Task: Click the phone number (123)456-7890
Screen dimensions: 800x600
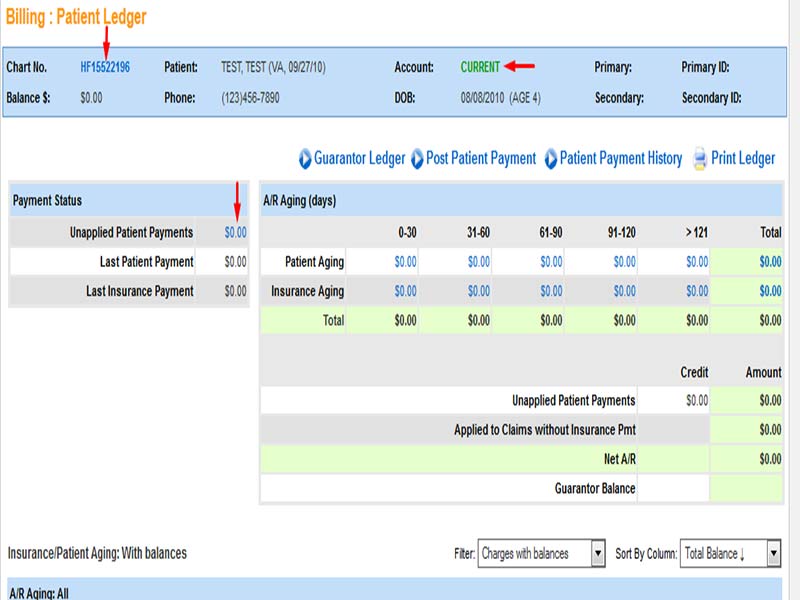Action: (250, 98)
